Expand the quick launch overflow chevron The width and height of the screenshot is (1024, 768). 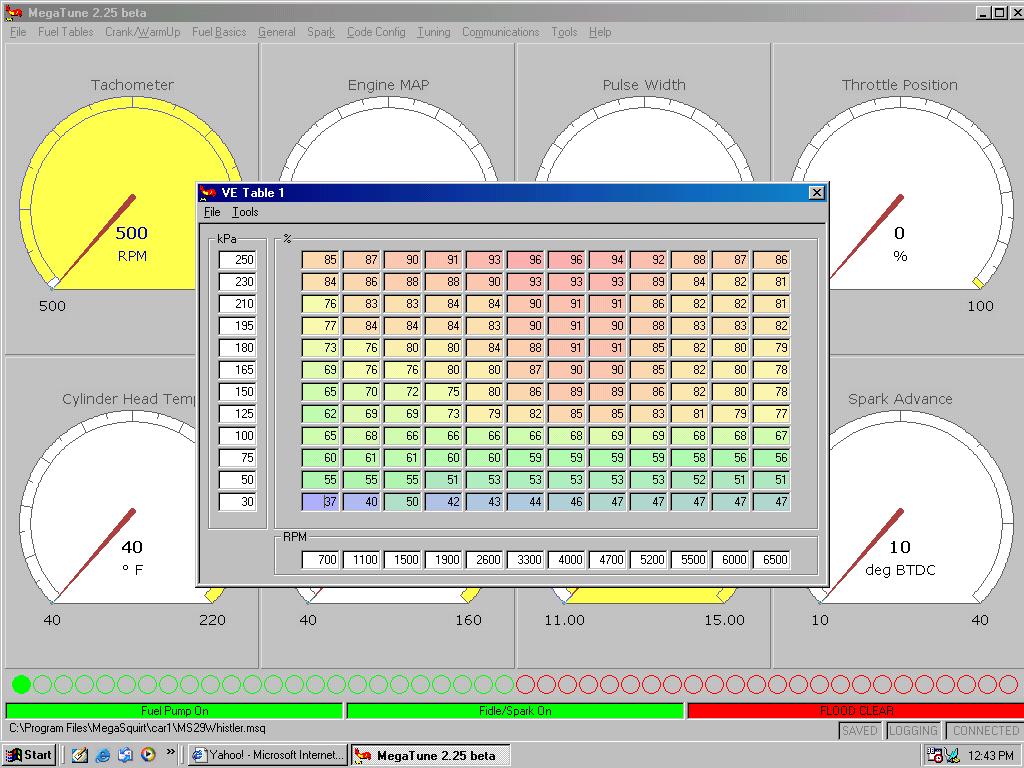tap(171, 752)
